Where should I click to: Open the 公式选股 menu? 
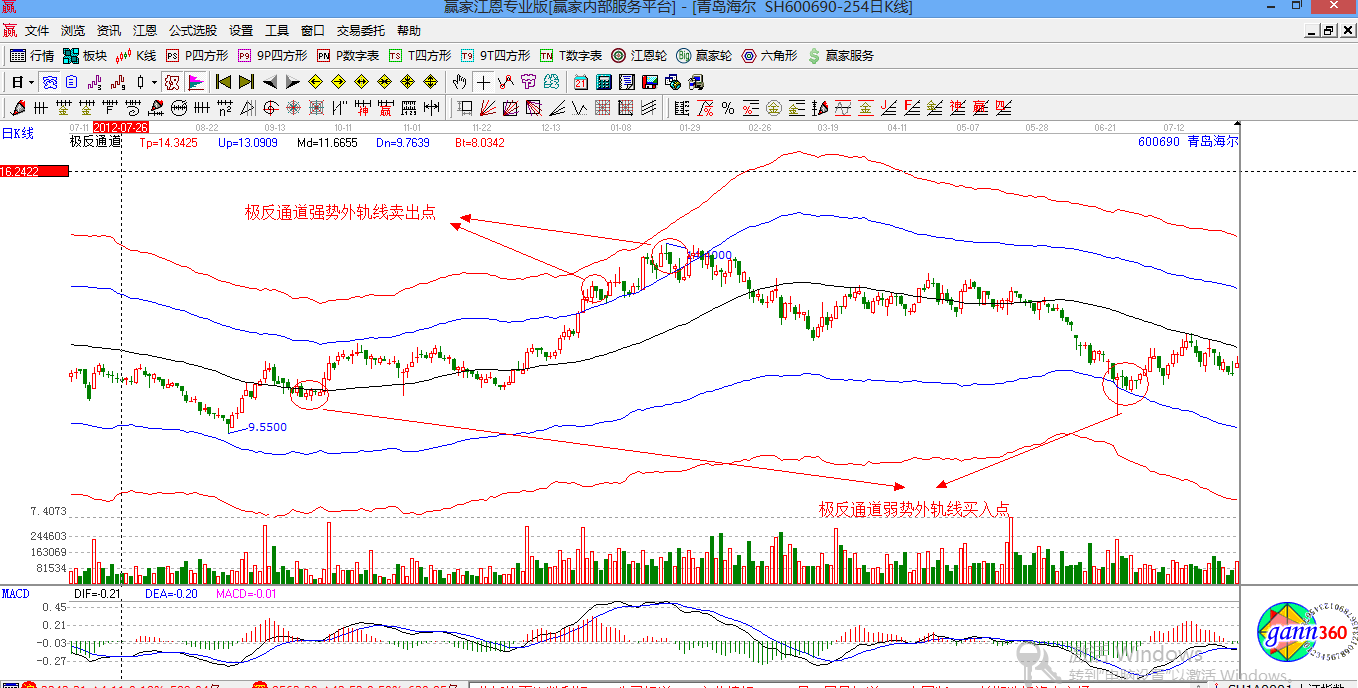pyautogui.click(x=193, y=31)
